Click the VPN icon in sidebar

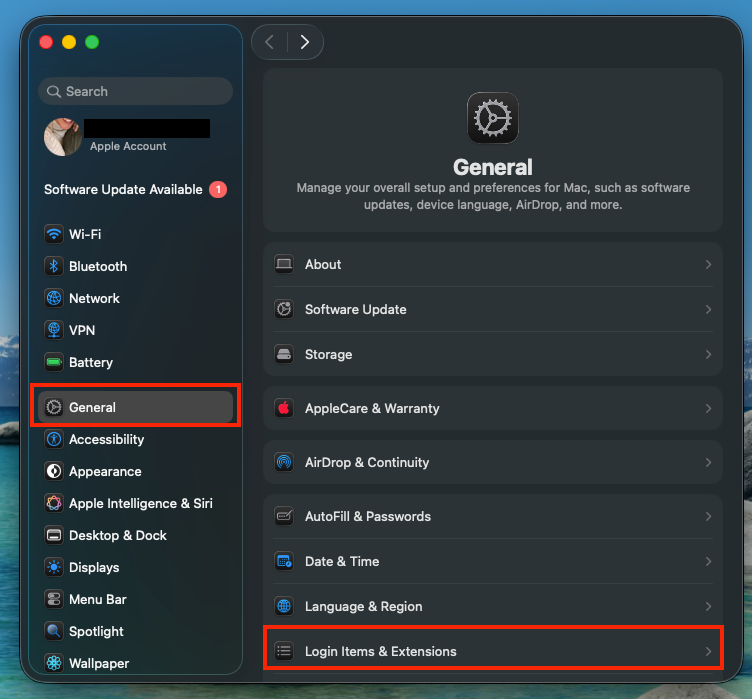coord(54,330)
